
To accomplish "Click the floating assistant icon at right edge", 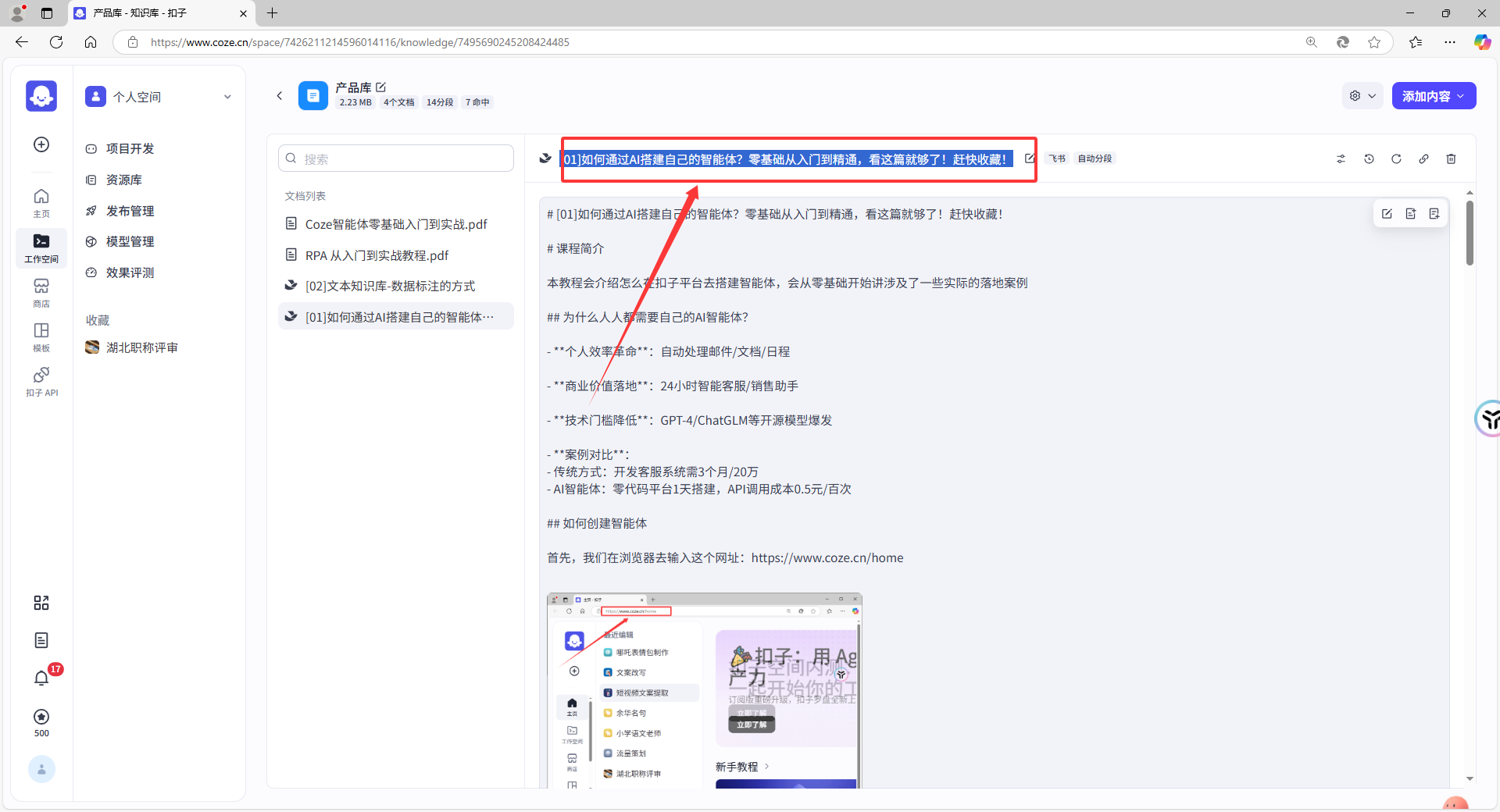I will (1487, 418).
